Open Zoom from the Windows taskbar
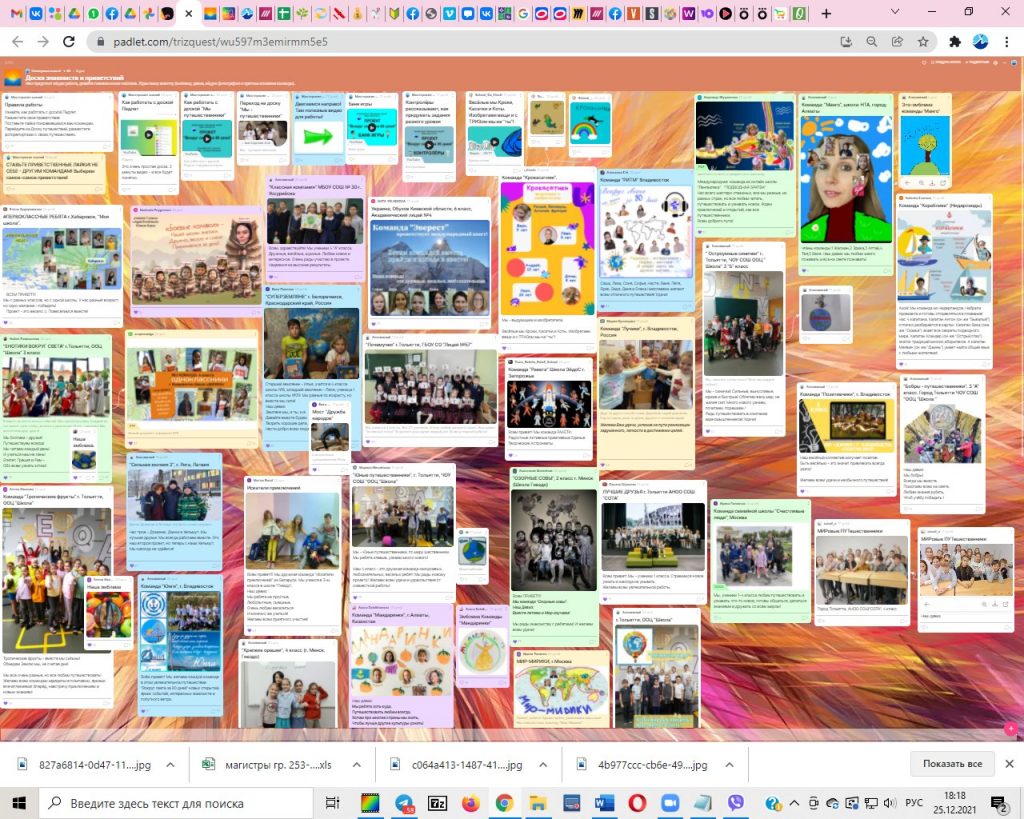The image size is (1024, 819). coord(670,803)
